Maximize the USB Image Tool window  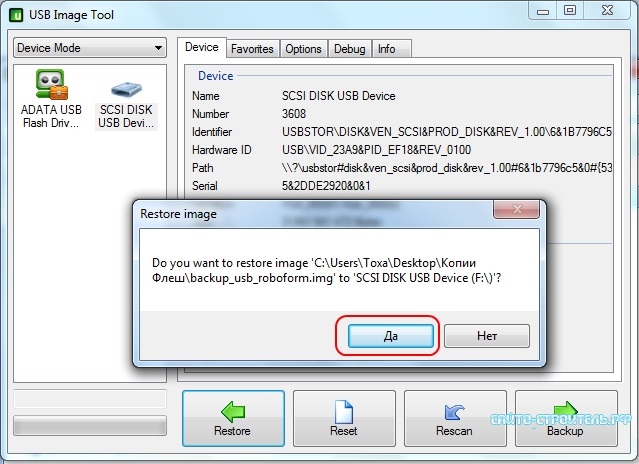[570, 11]
